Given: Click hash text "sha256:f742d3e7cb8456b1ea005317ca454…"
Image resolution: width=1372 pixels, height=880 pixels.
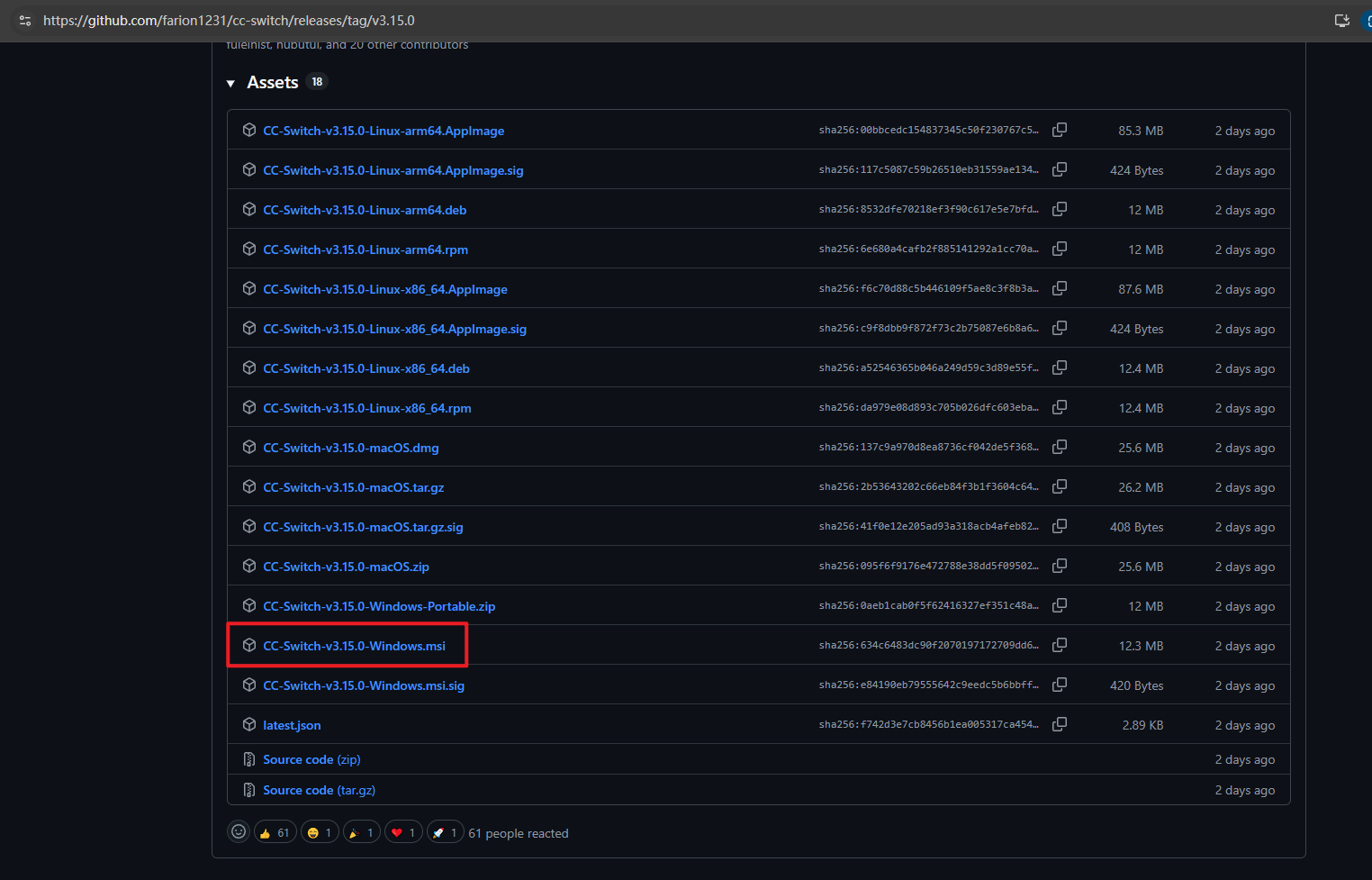Looking at the screenshot, I should (928, 724).
